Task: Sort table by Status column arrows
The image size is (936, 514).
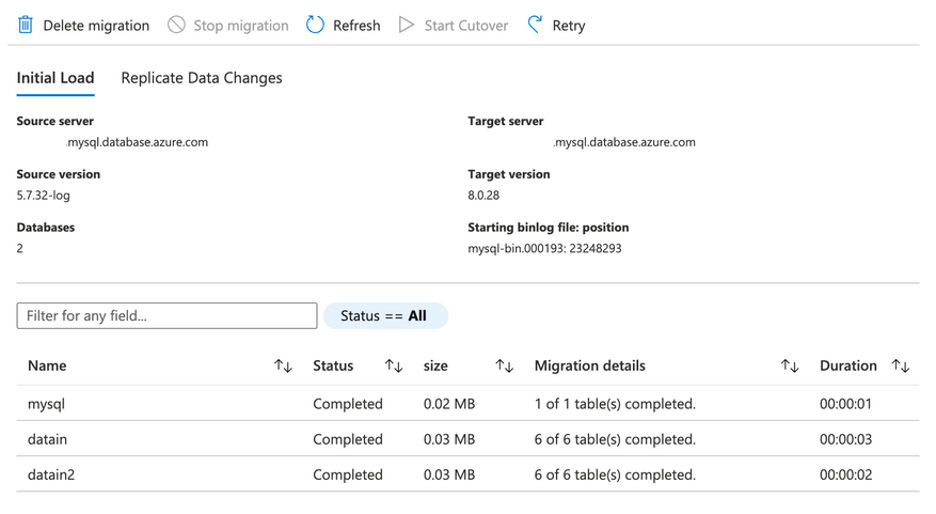Action: (x=393, y=366)
